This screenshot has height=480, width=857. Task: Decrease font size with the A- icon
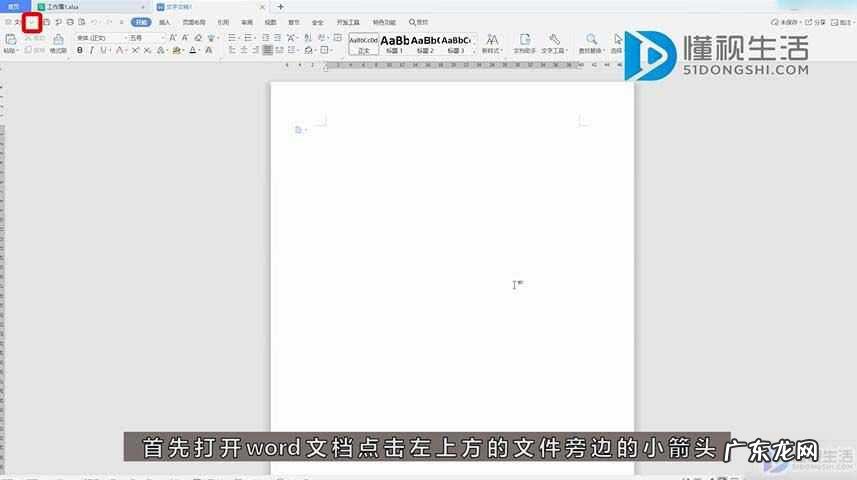pyautogui.click(x=185, y=38)
